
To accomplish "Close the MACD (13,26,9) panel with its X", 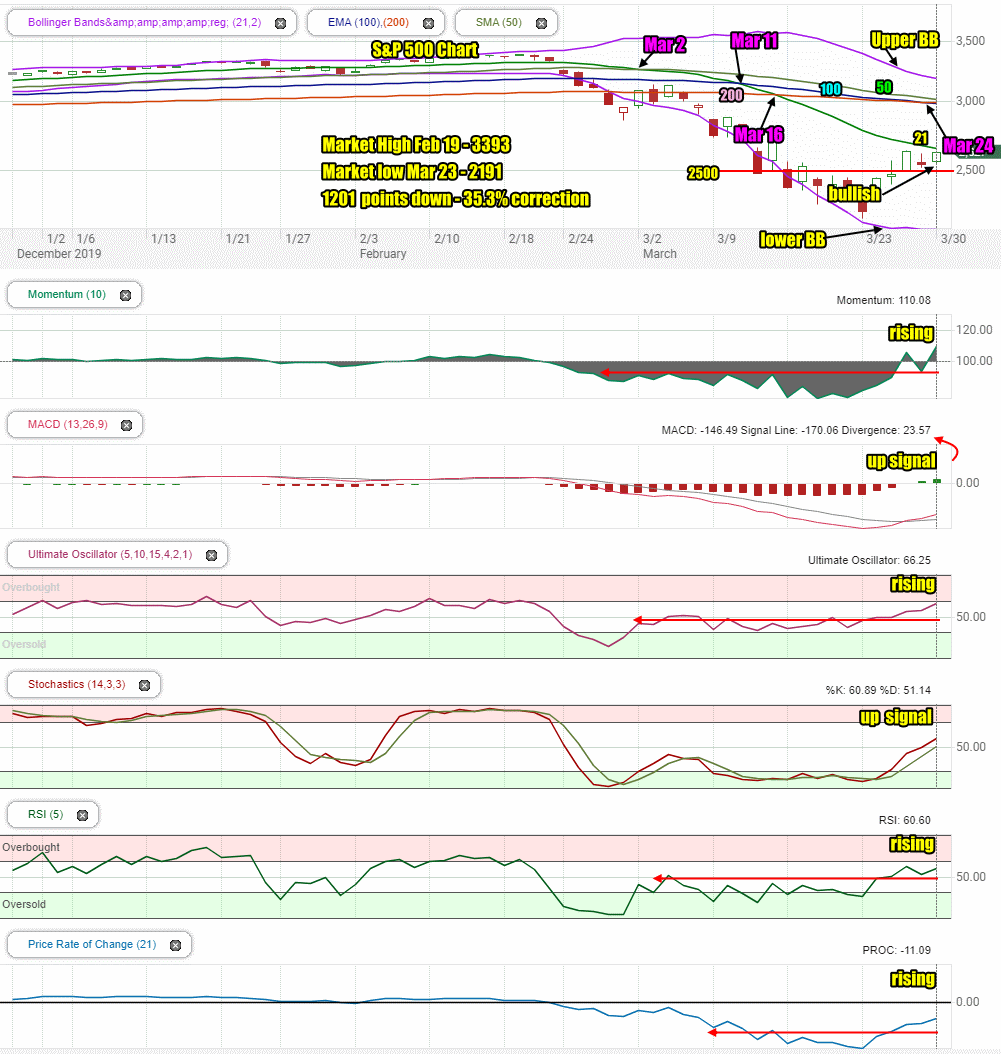I will tap(126, 425).
